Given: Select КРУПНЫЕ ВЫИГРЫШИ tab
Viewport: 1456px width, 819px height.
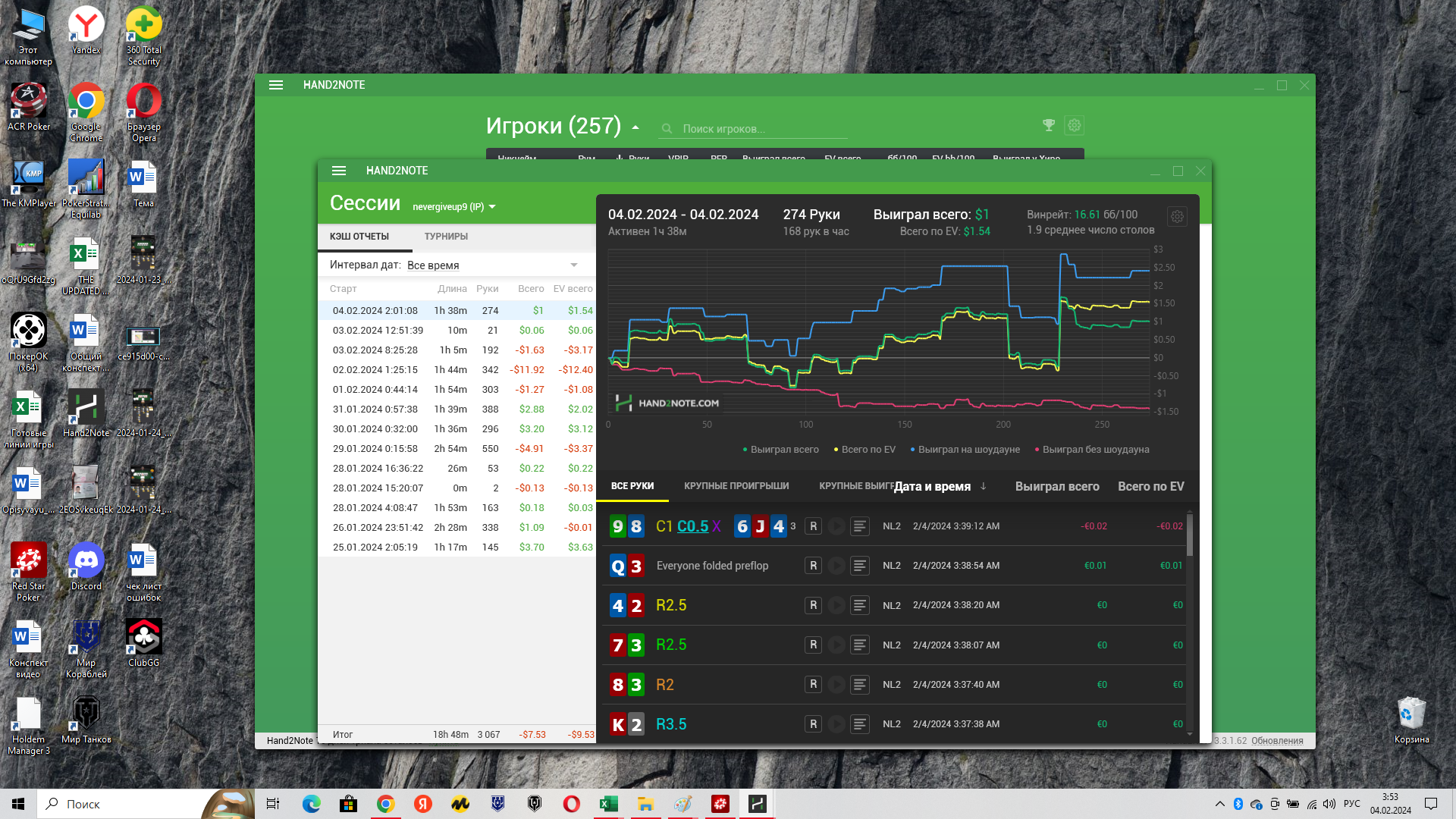Looking at the screenshot, I should 856,486.
